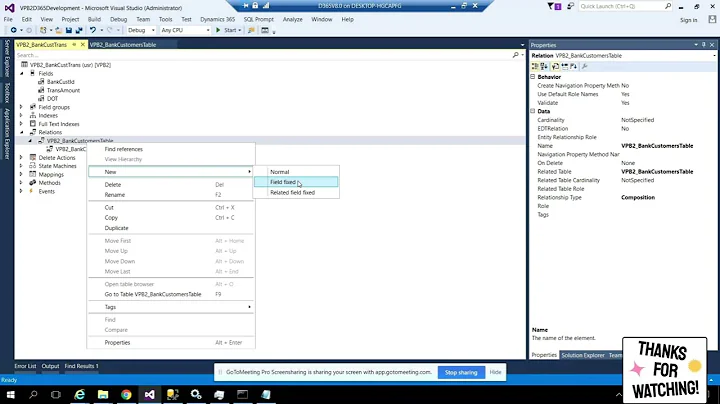720x404 pixels.
Task: Open the Error List tab
Action: tap(25, 366)
